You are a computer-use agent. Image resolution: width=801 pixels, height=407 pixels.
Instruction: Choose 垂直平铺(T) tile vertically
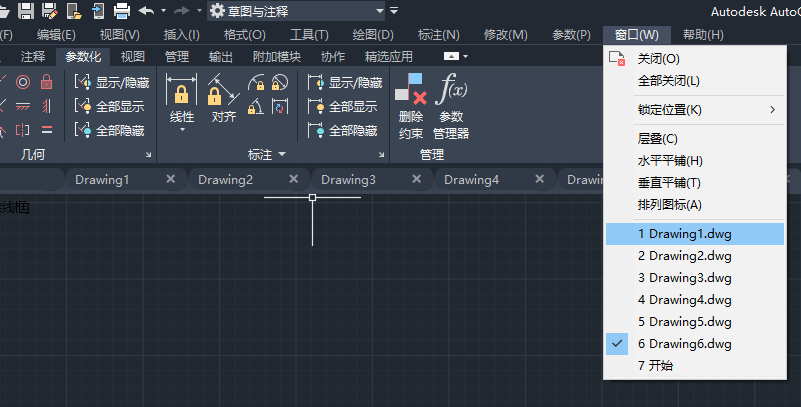coord(695,183)
